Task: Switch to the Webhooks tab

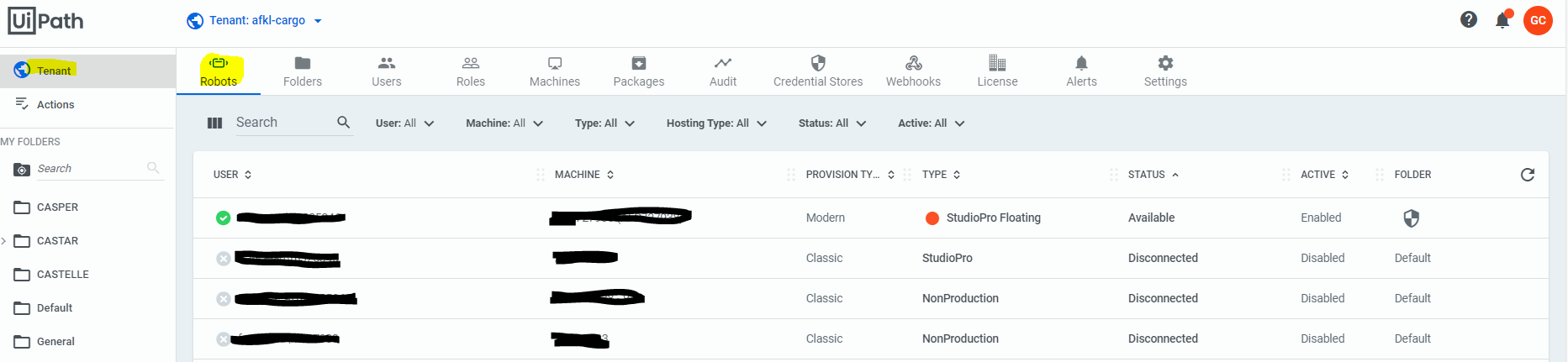Action: click(x=913, y=71)
